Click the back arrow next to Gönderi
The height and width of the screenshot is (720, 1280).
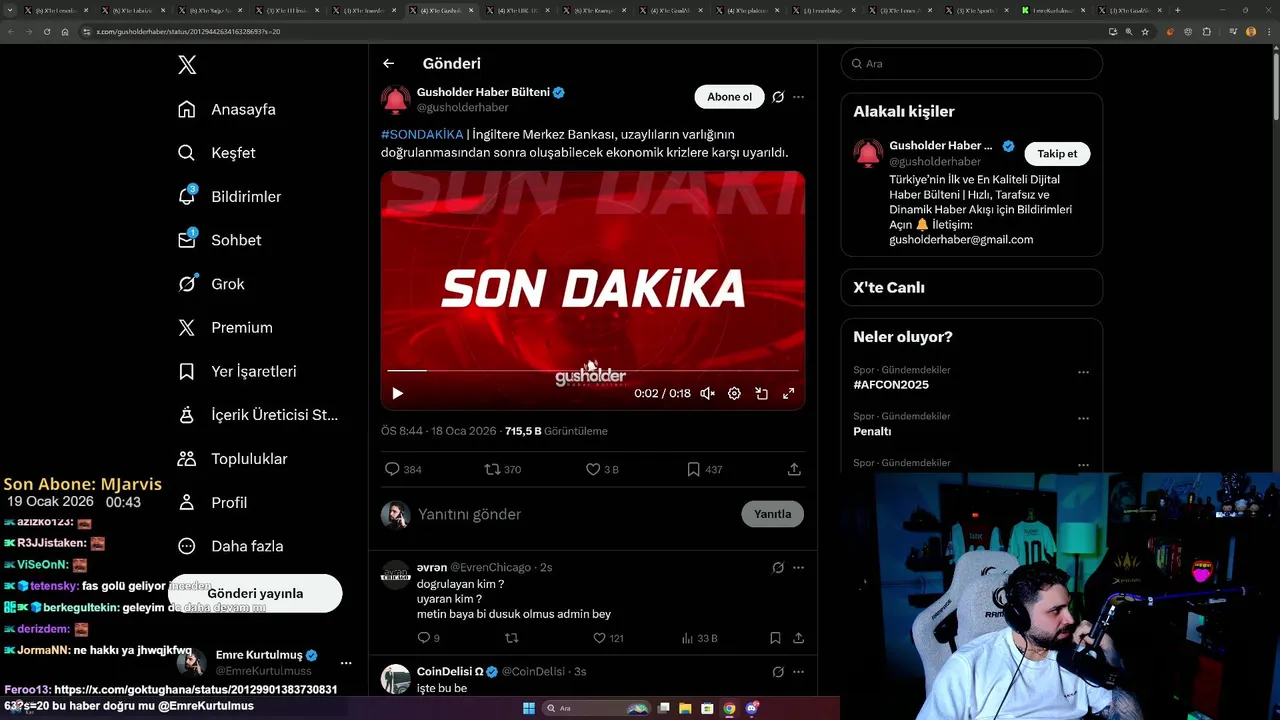pyautogui.click(x=389, y=63)
